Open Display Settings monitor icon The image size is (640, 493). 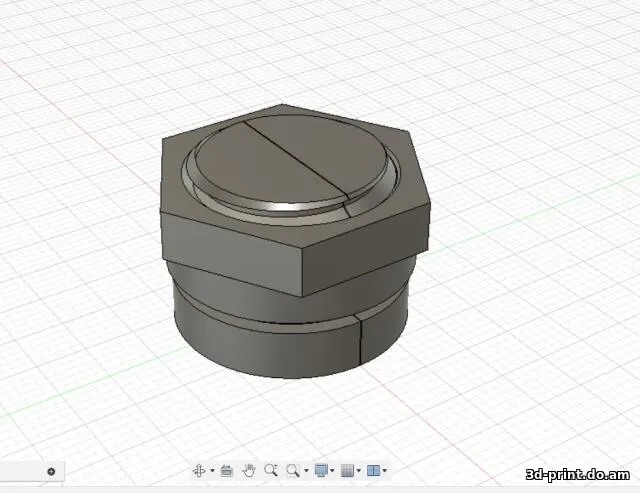point(321,470)
